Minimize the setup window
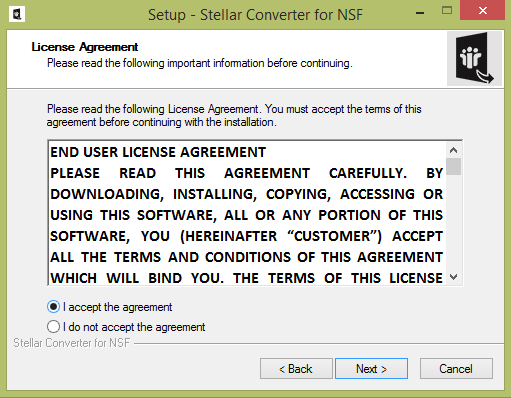This screenshot has height=398, width=511. 420,13
